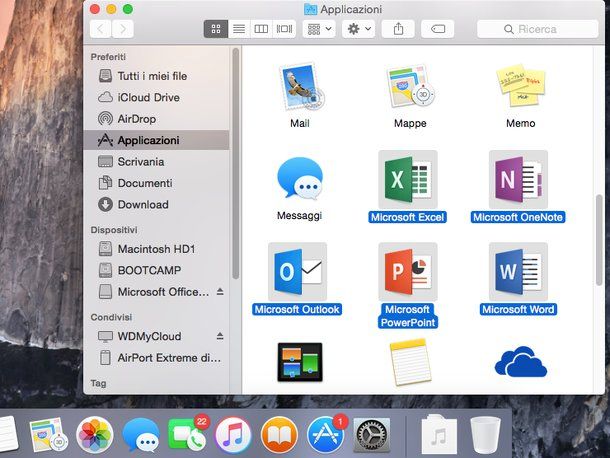Select Applicazioni in the sidebar
This screenshot has width=610, height=458.
point(156,140)
